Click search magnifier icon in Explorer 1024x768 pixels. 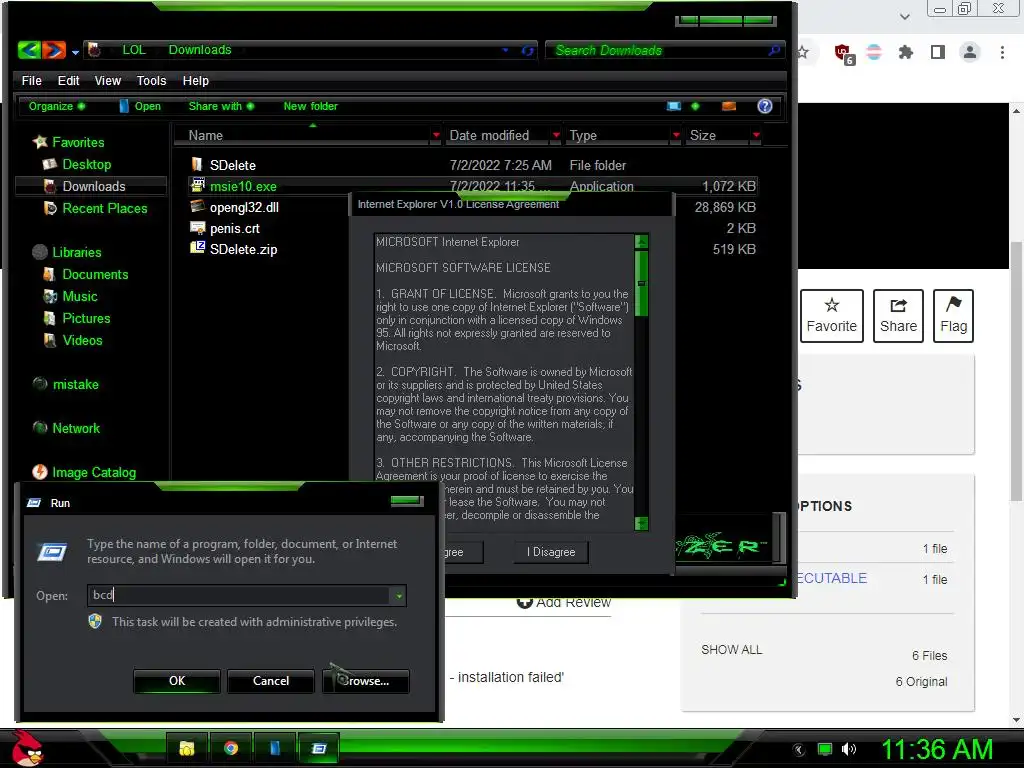pos(774,50)
